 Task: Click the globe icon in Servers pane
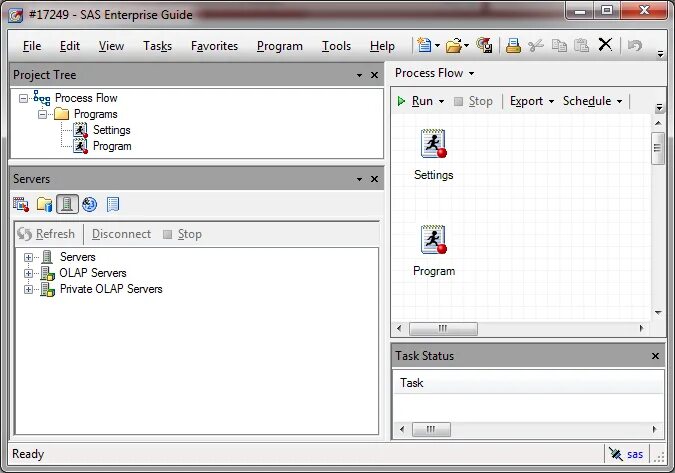click(x=90, y=204)
